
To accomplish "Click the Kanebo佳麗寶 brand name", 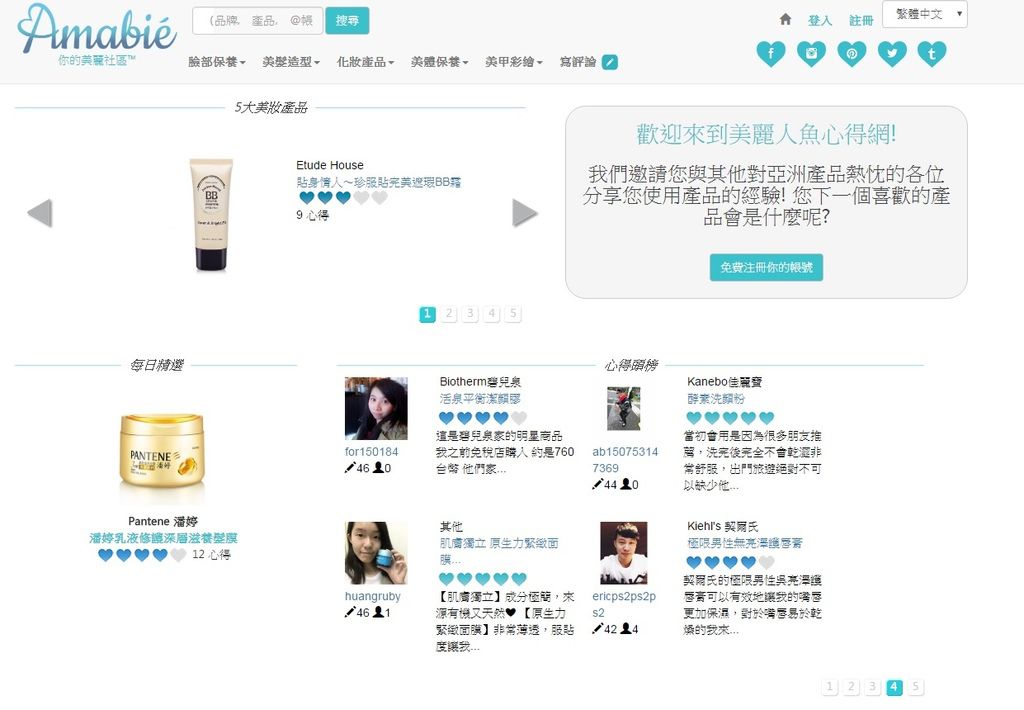I will (x=724, y=381).
